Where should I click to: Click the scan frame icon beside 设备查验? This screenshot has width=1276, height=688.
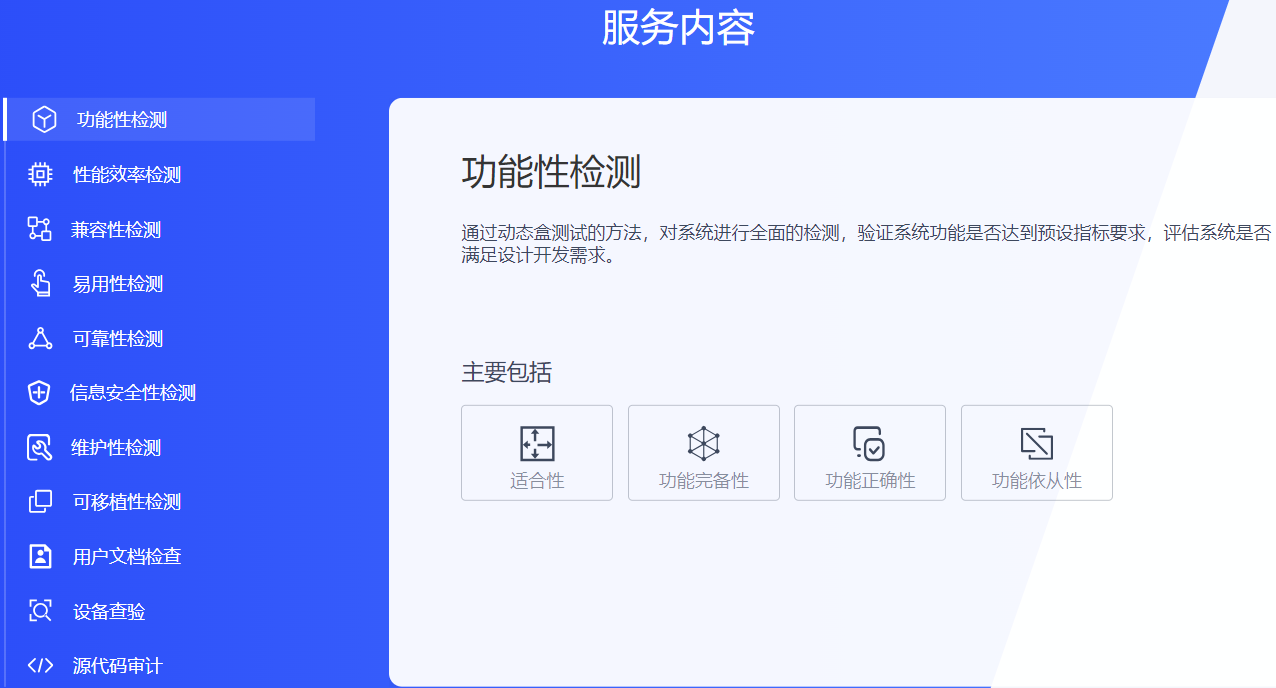(40, 611)
